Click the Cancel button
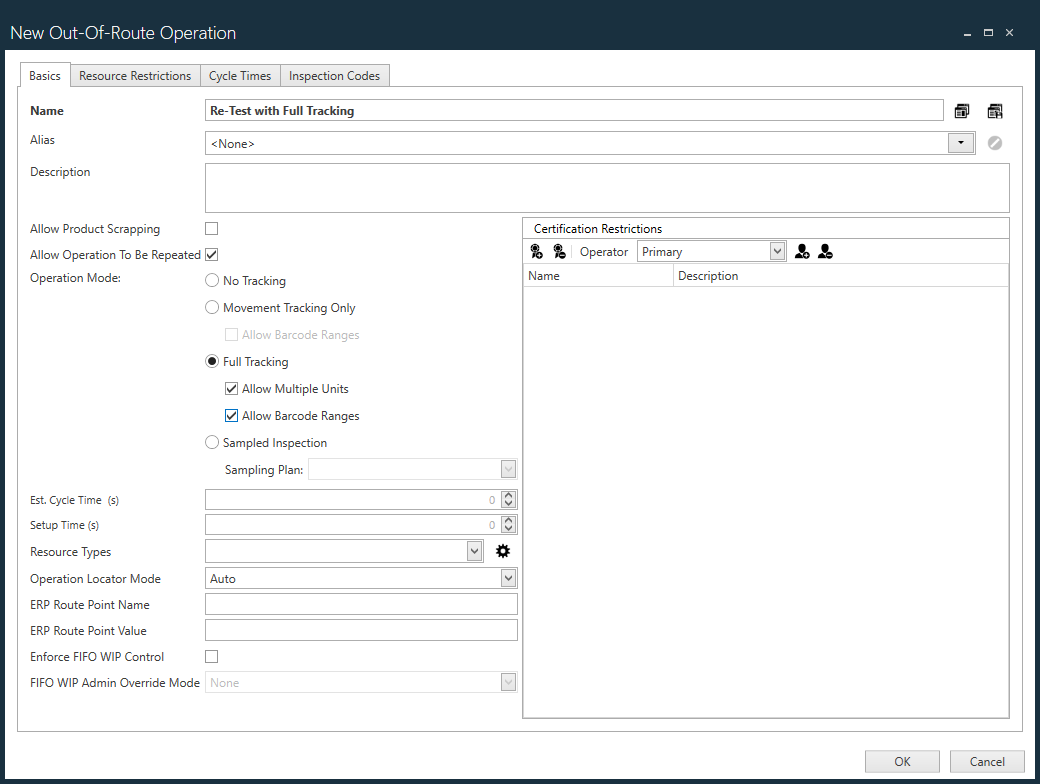The width and height of the screenshot is (1040, 784). pyautogui.click(x=986, y=761)
